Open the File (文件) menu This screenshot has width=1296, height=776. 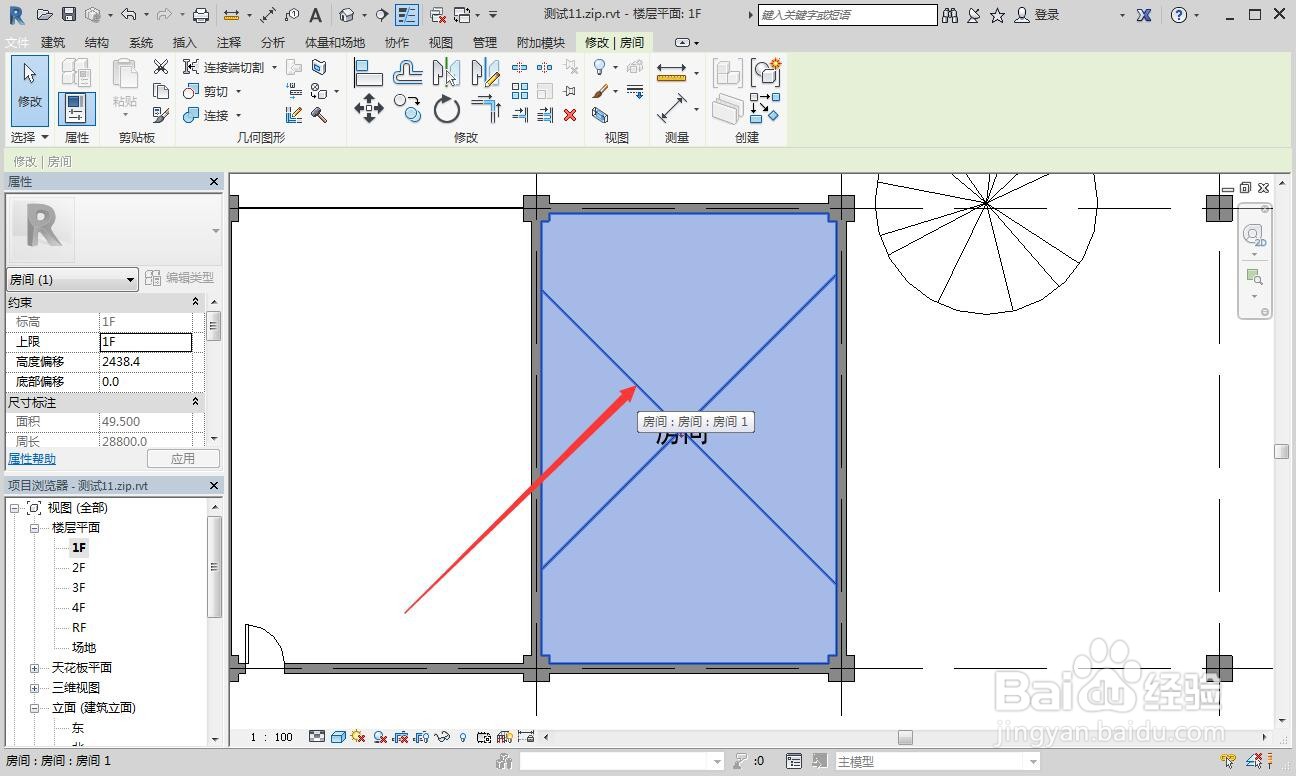pyautogui.click(x=17, y=43)
